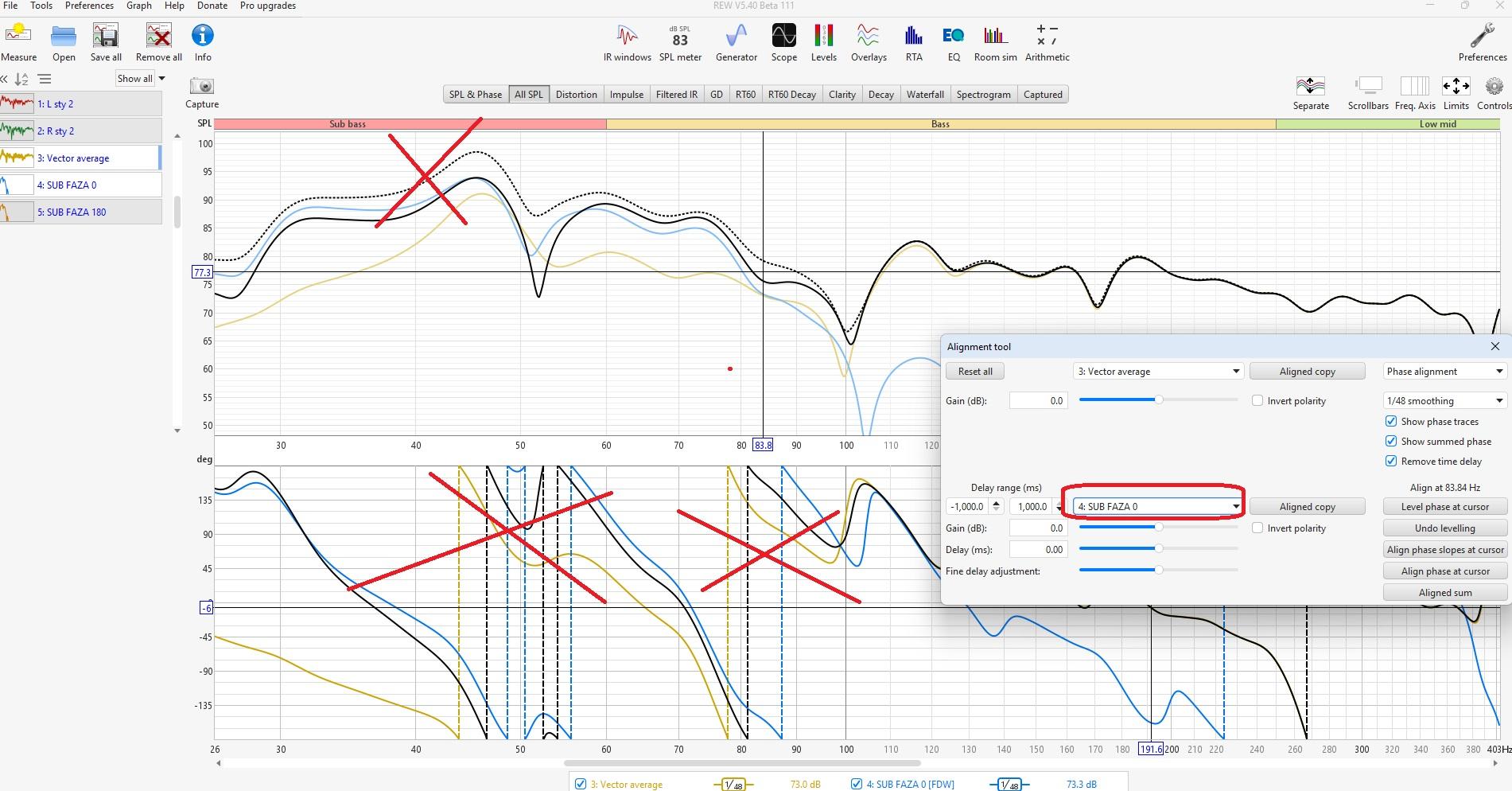1512x791 pixels.
Task: Adjust the Fine delay adjustment slider
Action: click(x=1159, y=570)
